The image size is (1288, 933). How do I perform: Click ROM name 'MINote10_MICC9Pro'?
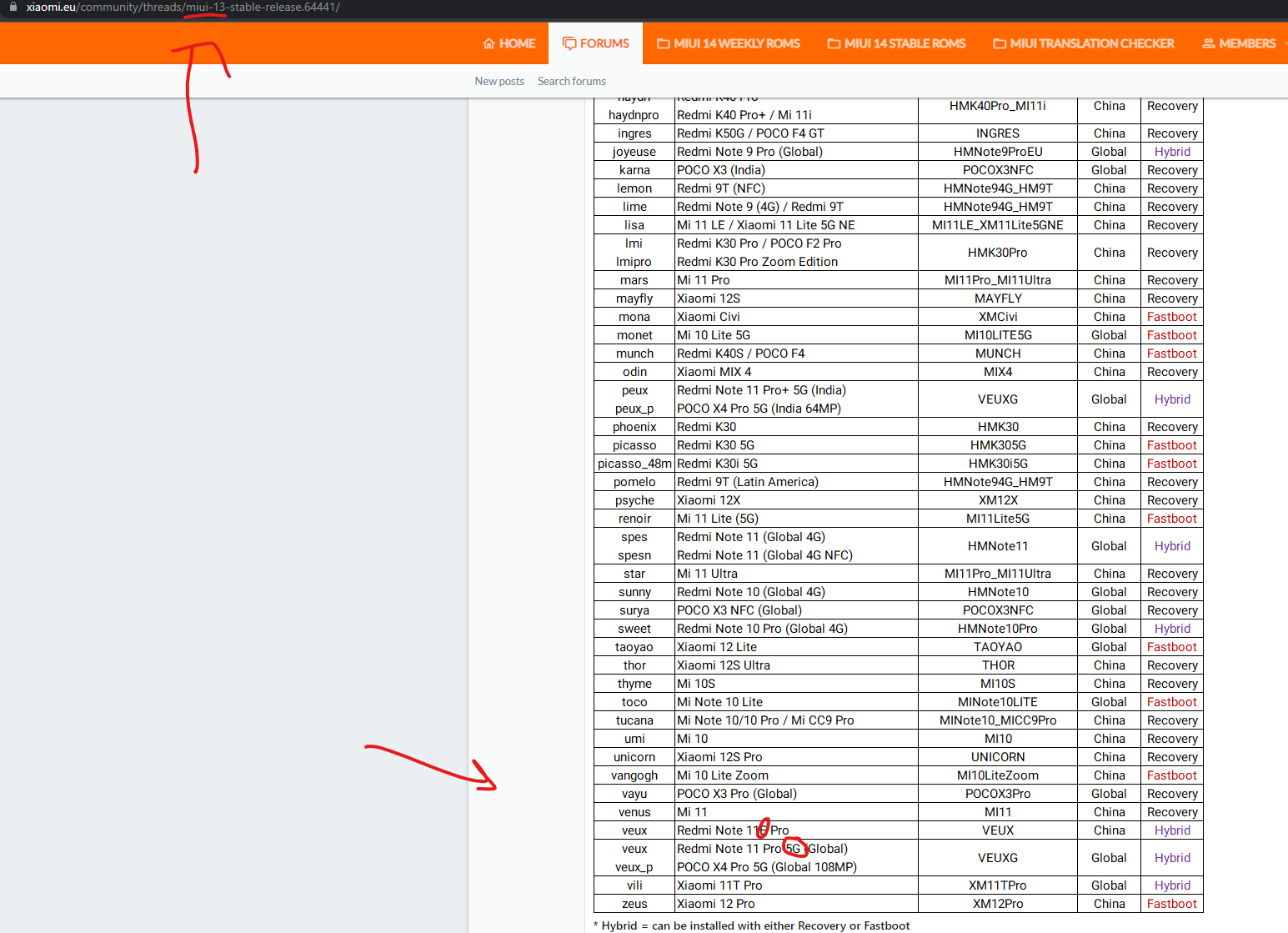click(x=998, y=720)
